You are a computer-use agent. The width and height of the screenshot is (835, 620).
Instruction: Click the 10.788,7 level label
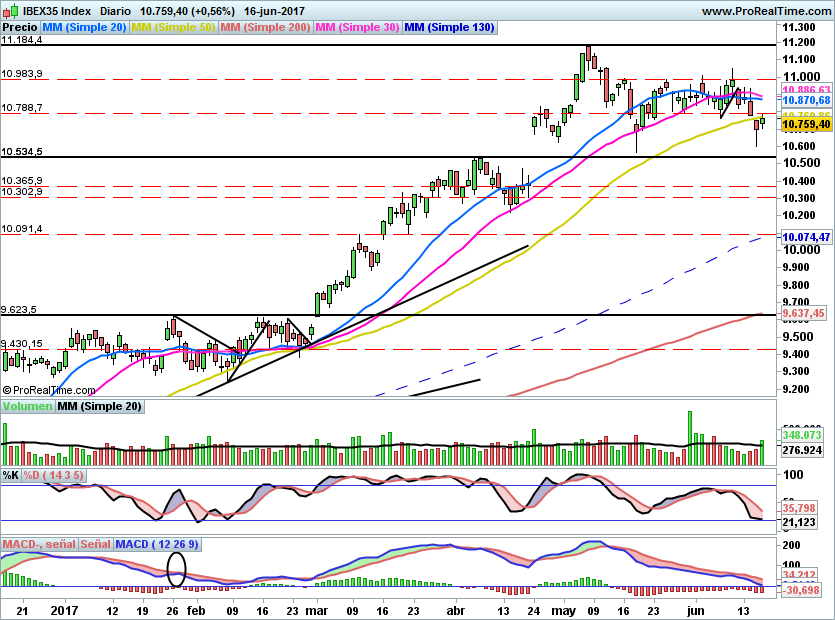point(21,108)
